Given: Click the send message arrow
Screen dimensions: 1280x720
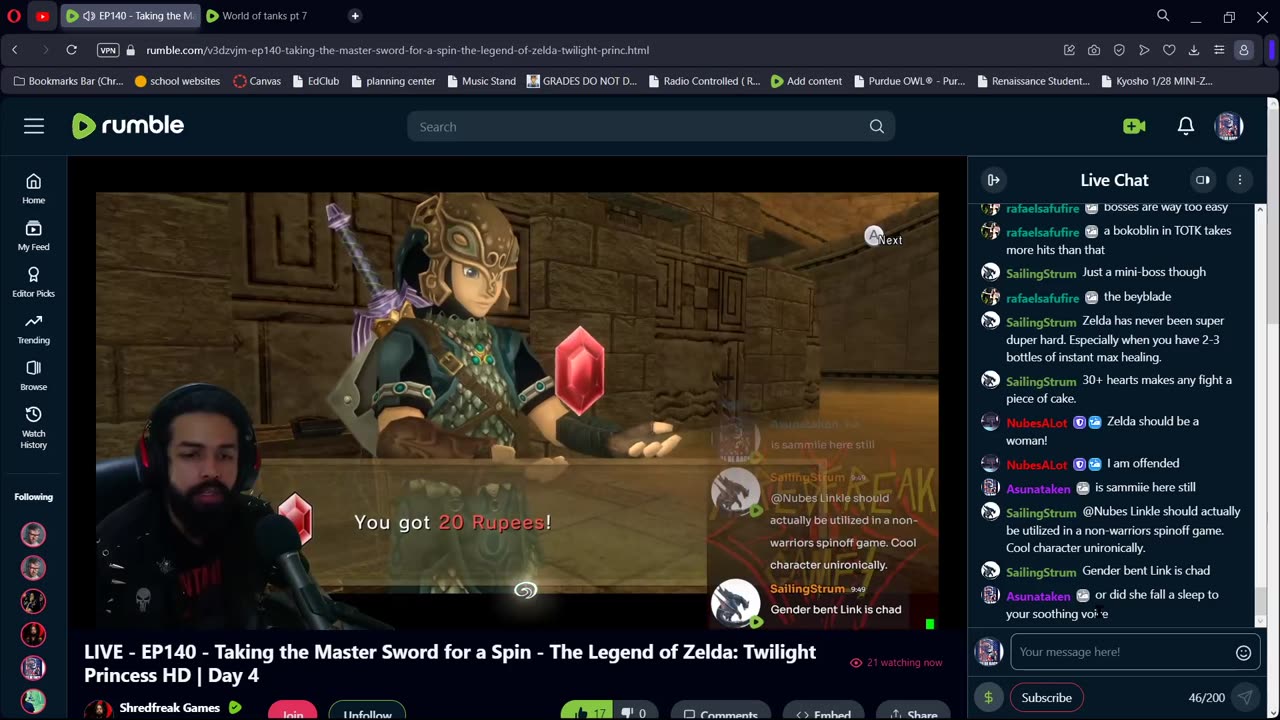Looking at the screenshot, I should click(1244, 698).
